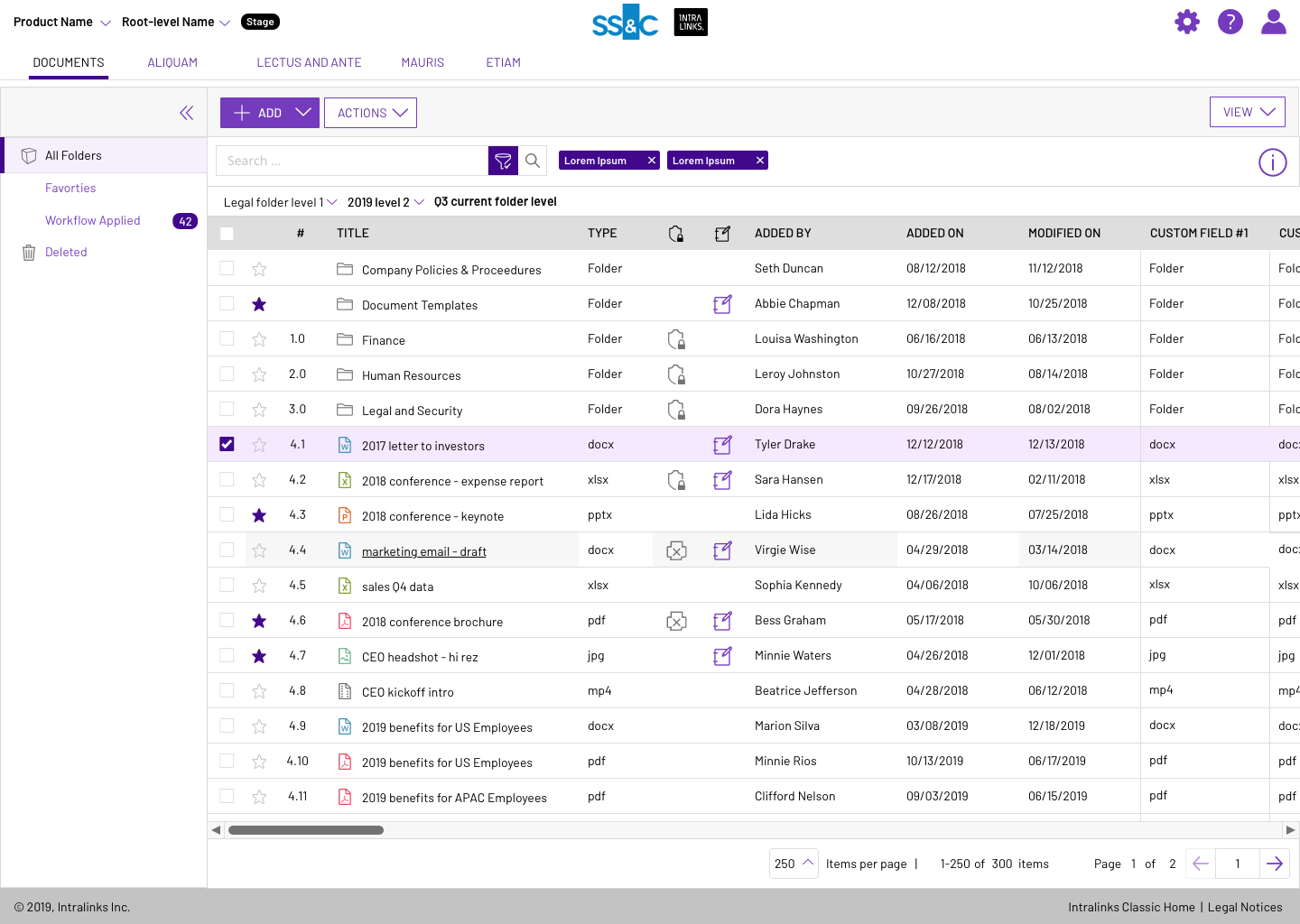Image resolution: width=1300 pixels, height=924 pixels.
Task: Check the sales Q4 data checkbox
Action: tap(227, 585)
